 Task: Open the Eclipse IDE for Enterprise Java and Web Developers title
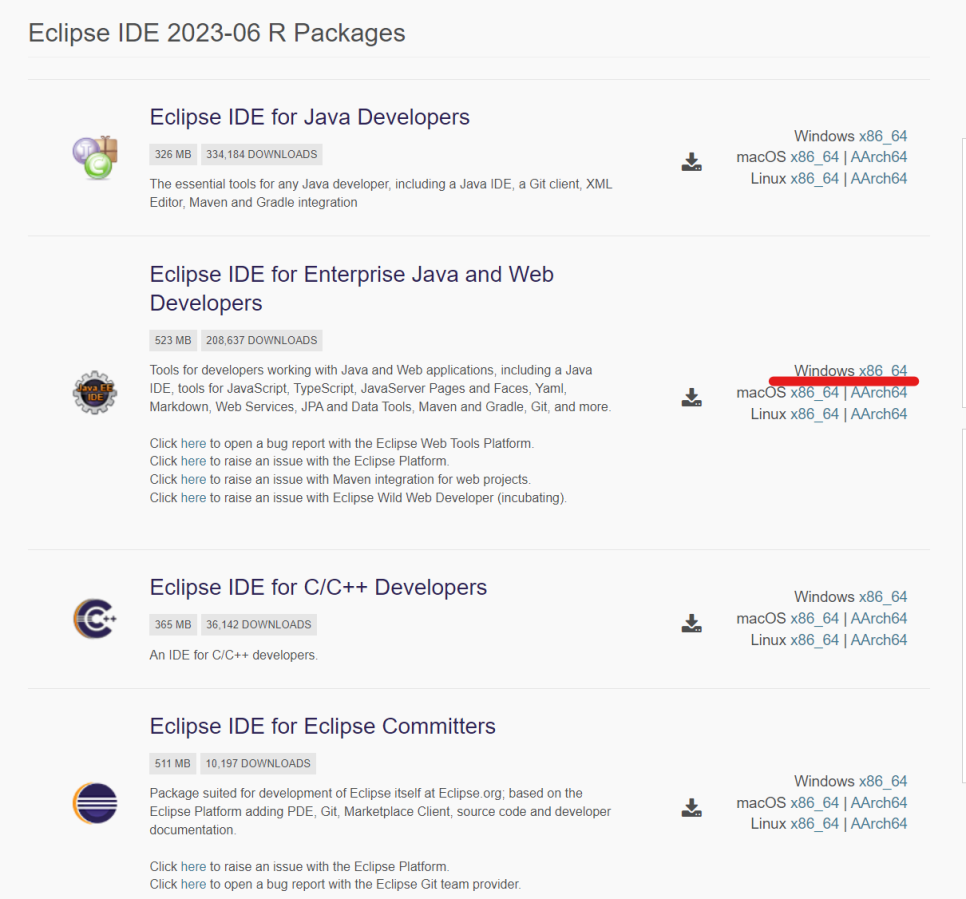pos(351,288)
